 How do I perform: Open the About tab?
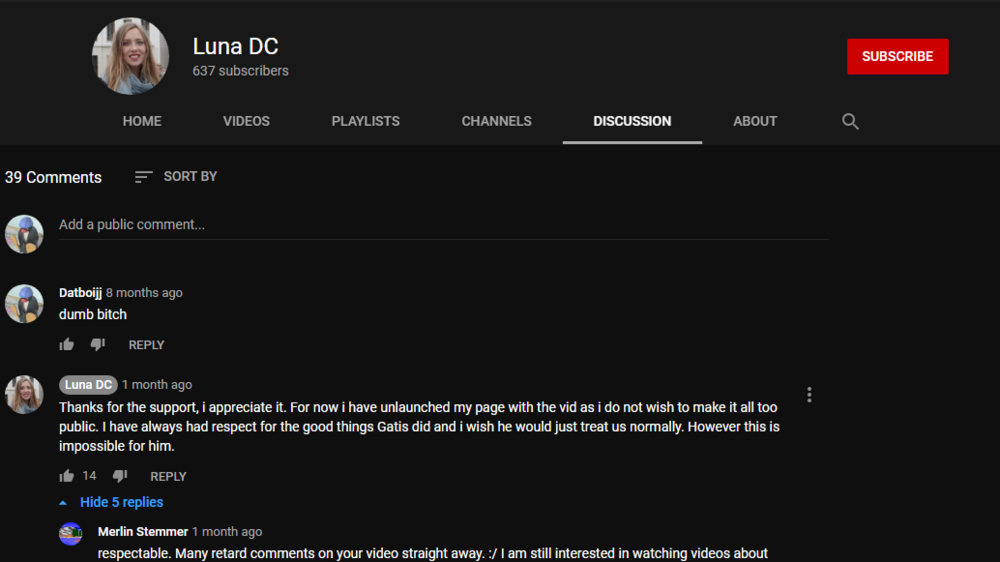point(755,121)
